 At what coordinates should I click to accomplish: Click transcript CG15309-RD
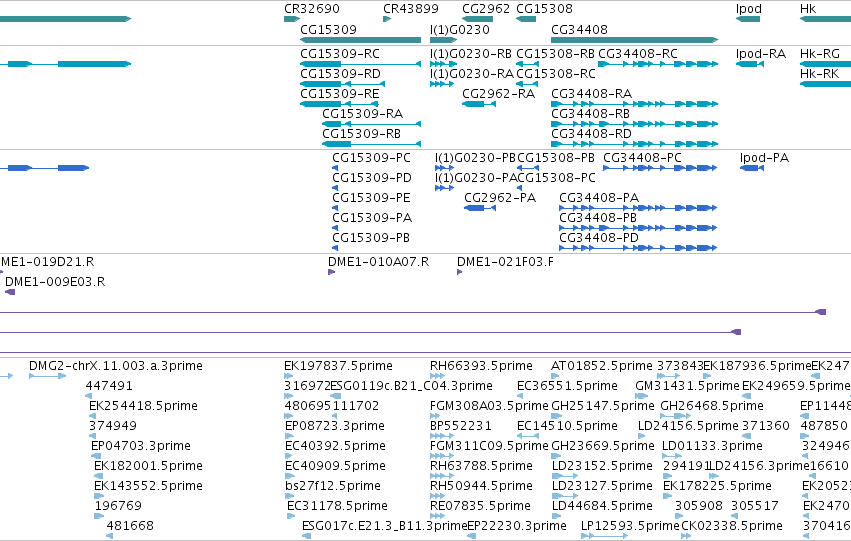(x=342, y=84)
